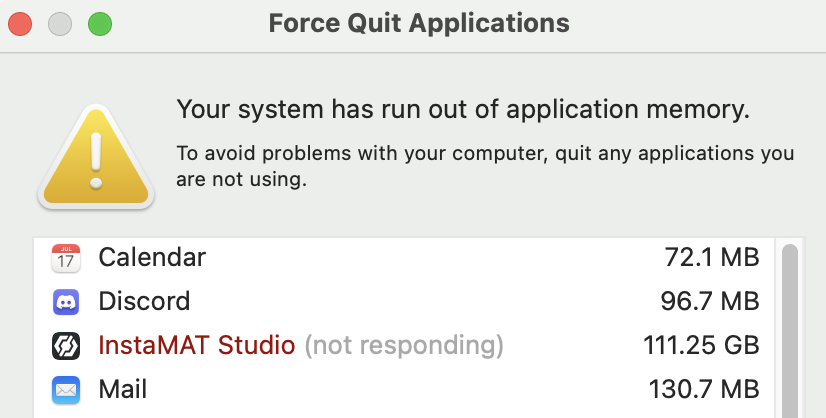Select the InstaMAT Studio name in red

coord(197,345)
